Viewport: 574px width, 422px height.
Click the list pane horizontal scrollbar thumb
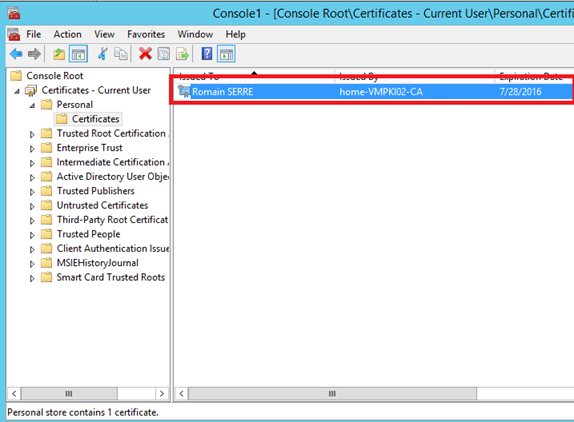(332, 393)
